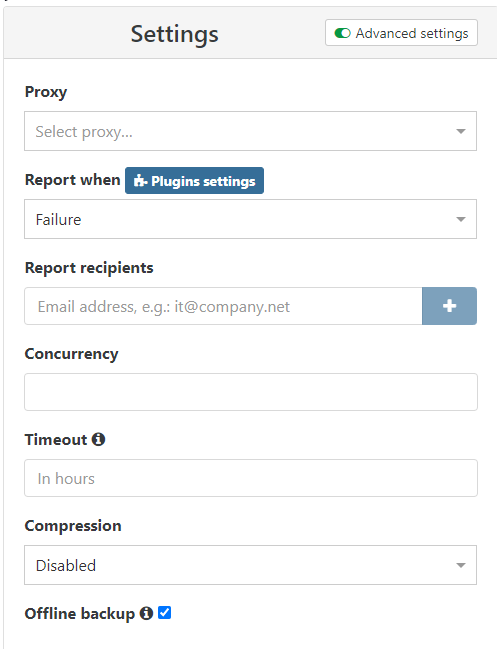Click the Timeout In hours field
Image resolution: width=497 pixels, height=649 pixels.
point(251,478)
